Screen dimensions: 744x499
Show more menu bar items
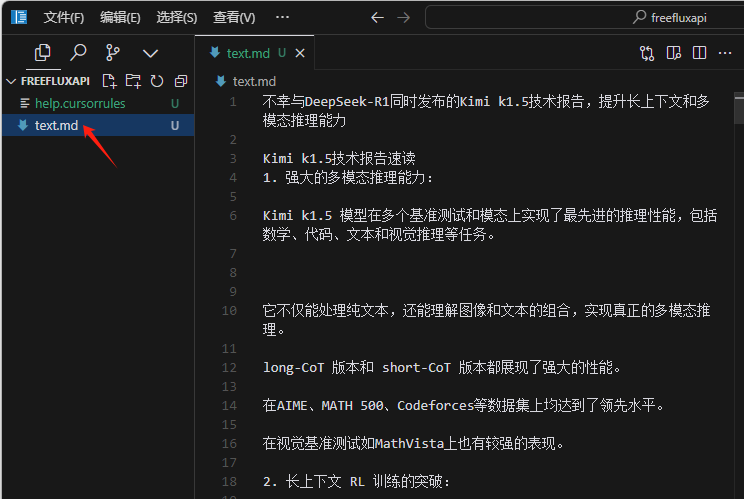[282, 18]
